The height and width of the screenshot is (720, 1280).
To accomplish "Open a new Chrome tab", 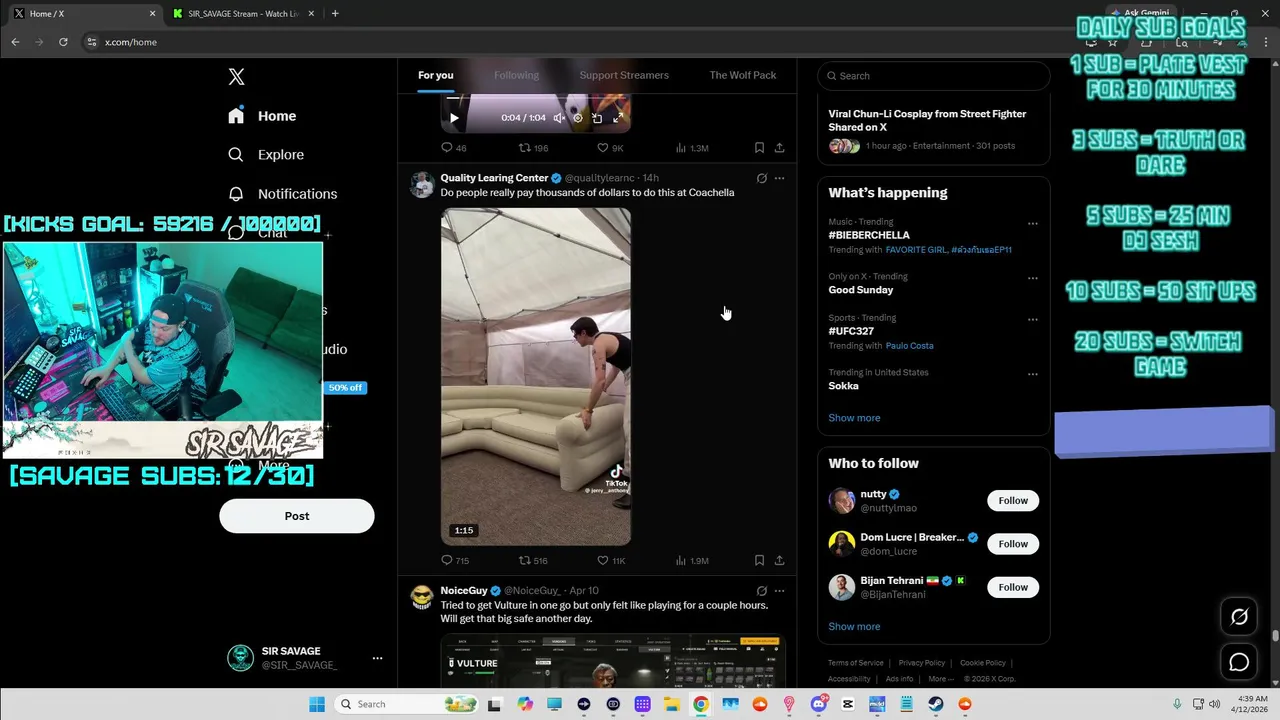I will click(335, 14).
